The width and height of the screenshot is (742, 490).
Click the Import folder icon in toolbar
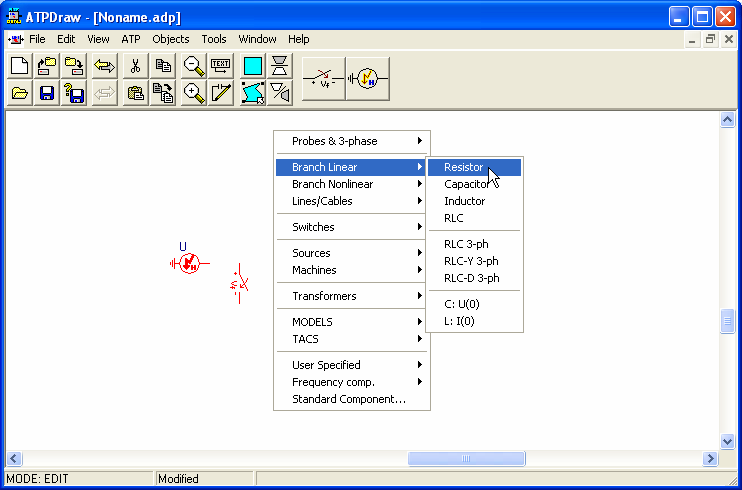point(46,65)
